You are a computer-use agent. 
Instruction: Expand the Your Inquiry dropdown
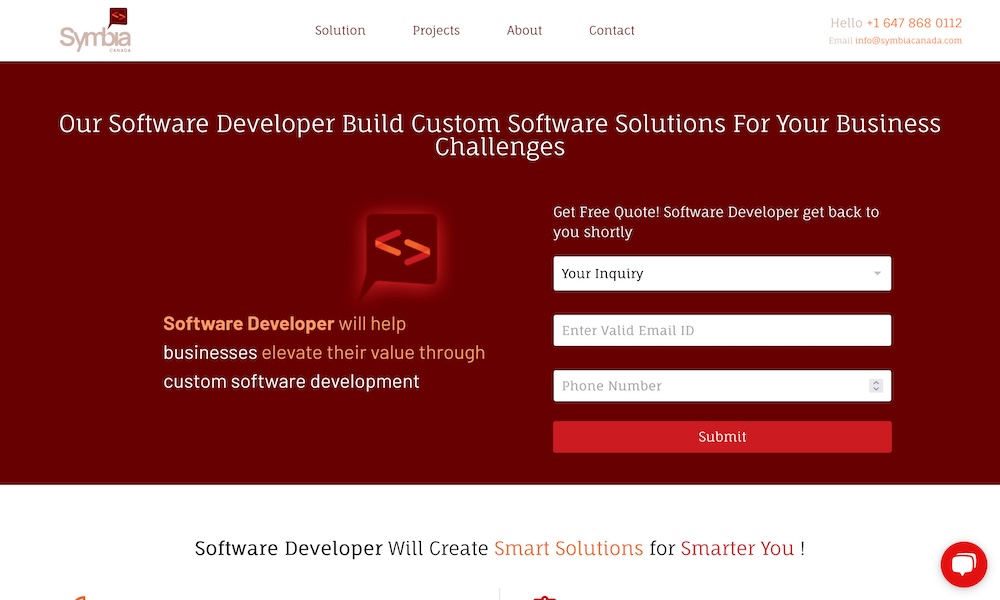pyautogui.click(x=710, y=273)
